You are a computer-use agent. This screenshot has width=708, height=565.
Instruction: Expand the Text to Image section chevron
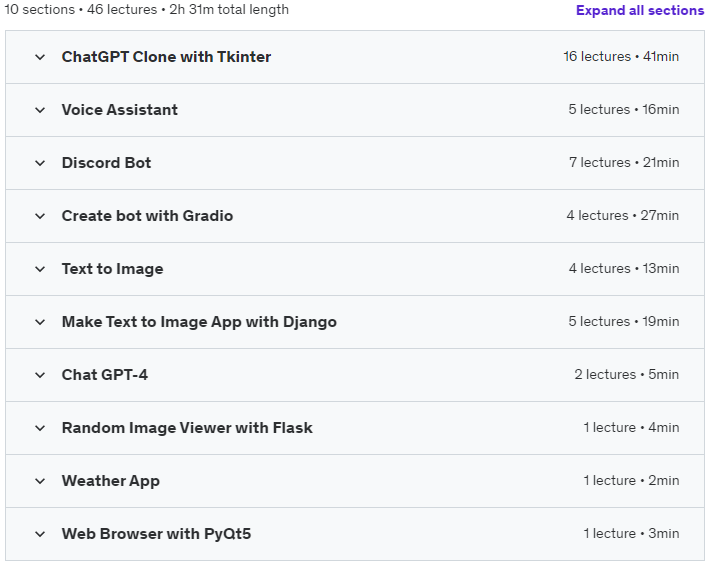point(40,269)
